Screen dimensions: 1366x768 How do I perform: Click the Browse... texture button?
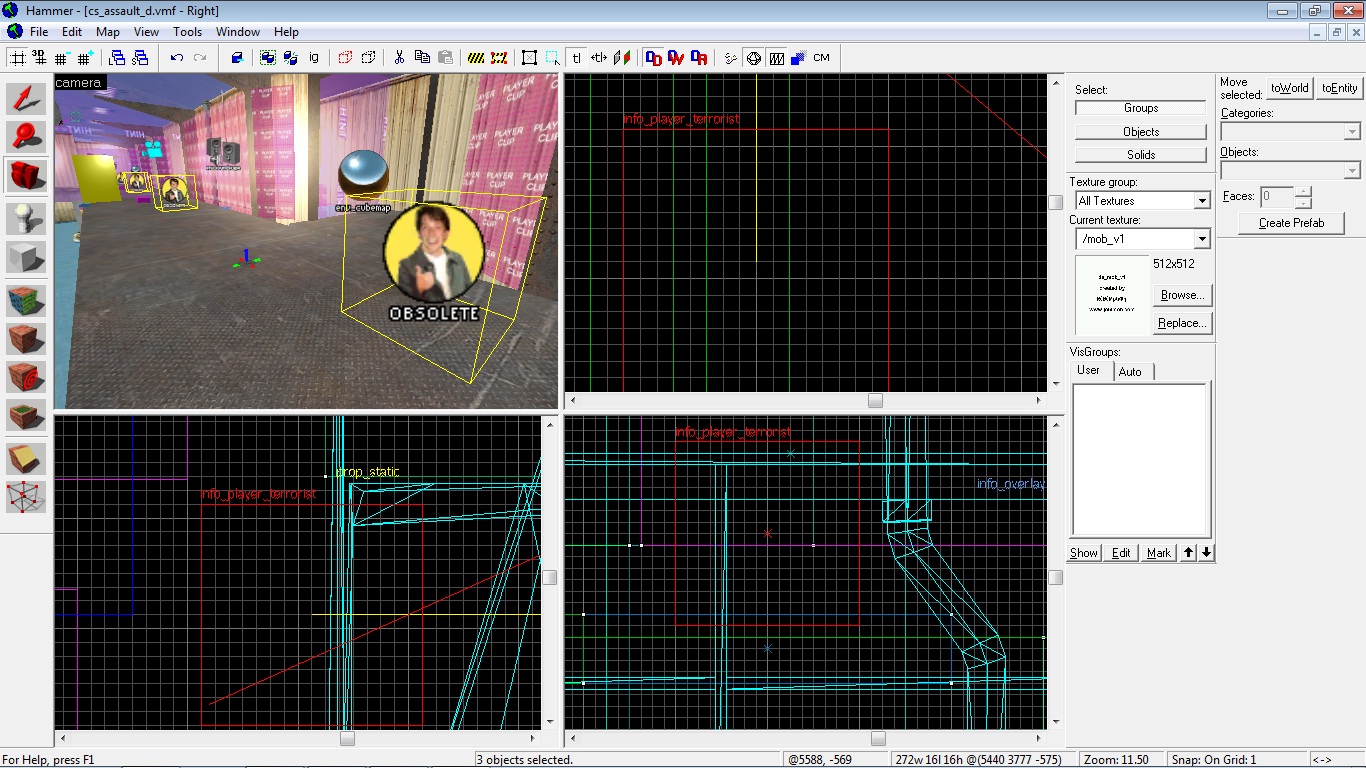click(1182, 295)
